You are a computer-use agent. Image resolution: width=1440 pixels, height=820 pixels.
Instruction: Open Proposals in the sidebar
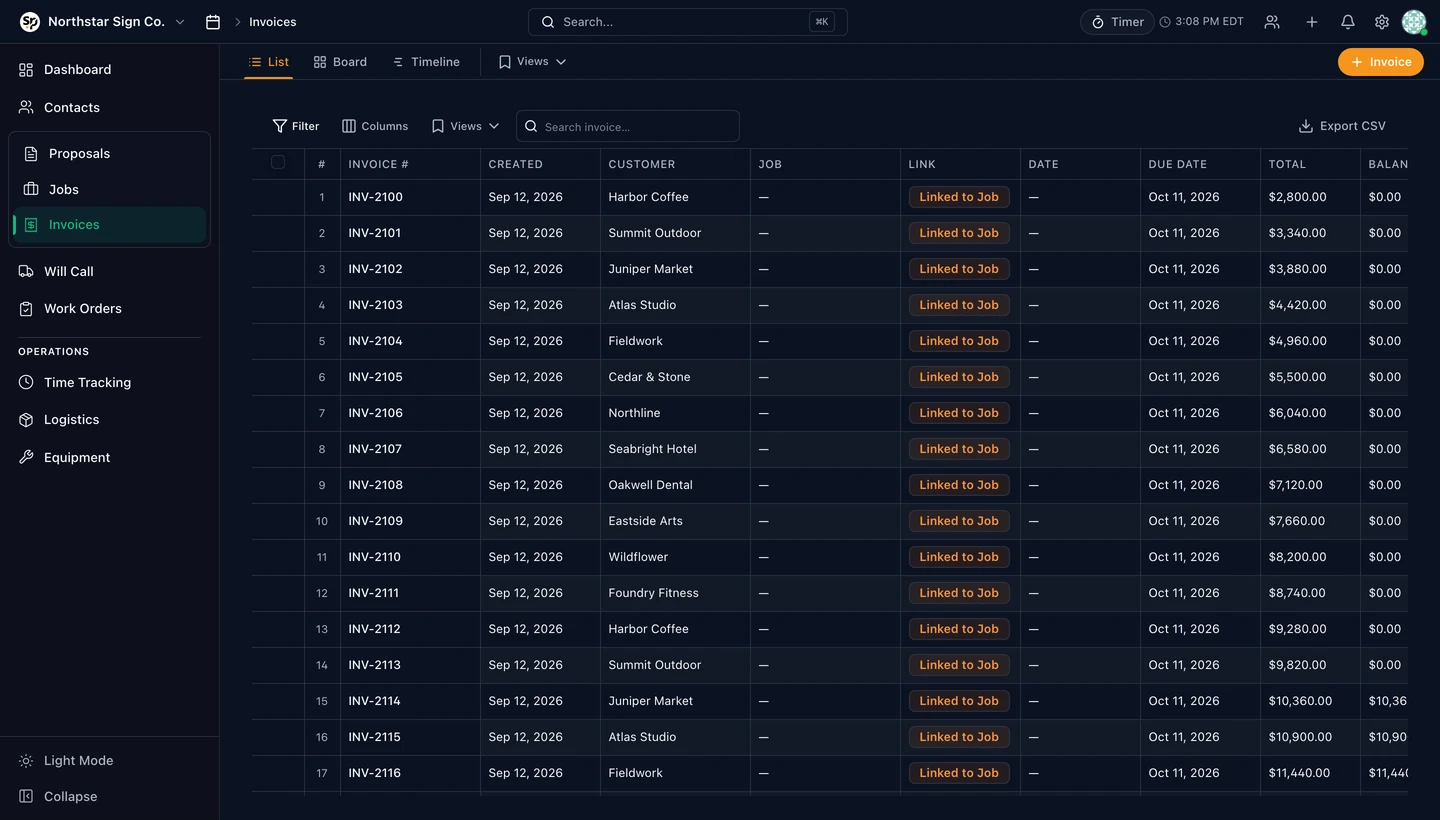point(110,153)
